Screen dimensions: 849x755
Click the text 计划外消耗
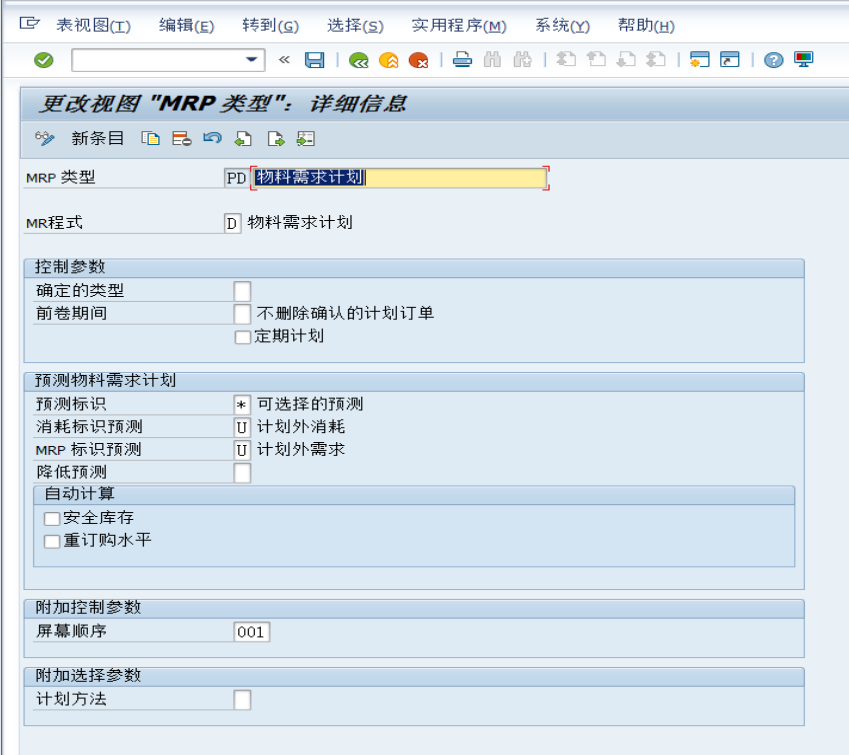pos(301,427)
